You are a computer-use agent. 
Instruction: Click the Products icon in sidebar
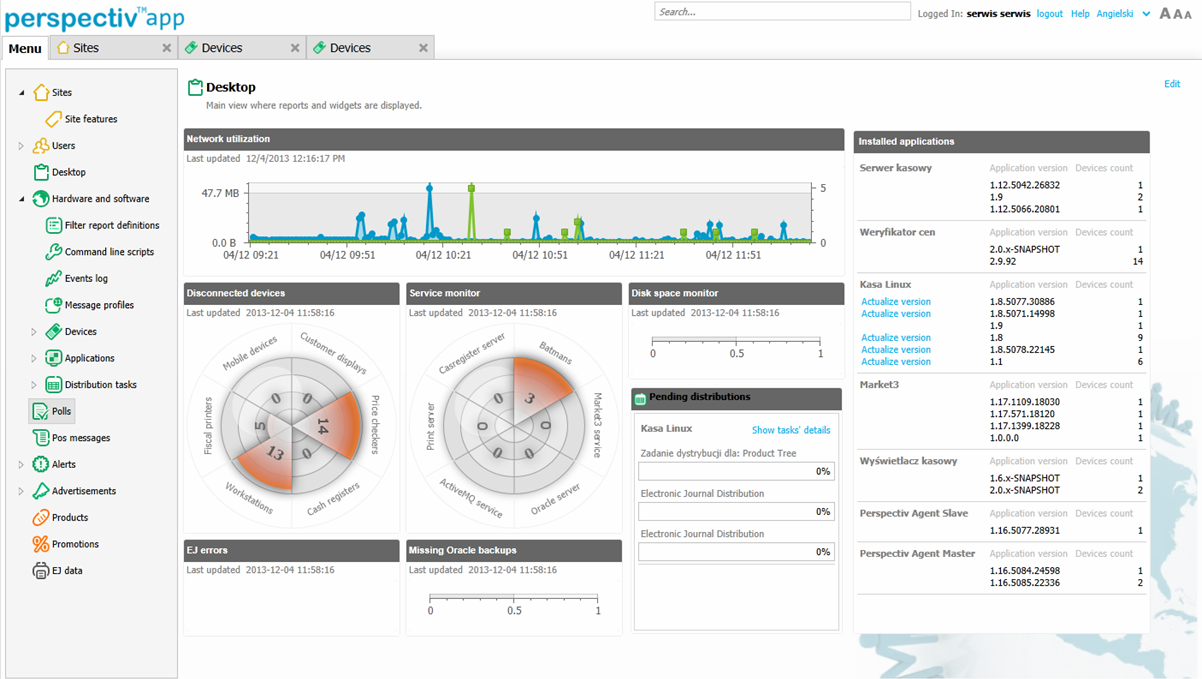tap(41, 518)
